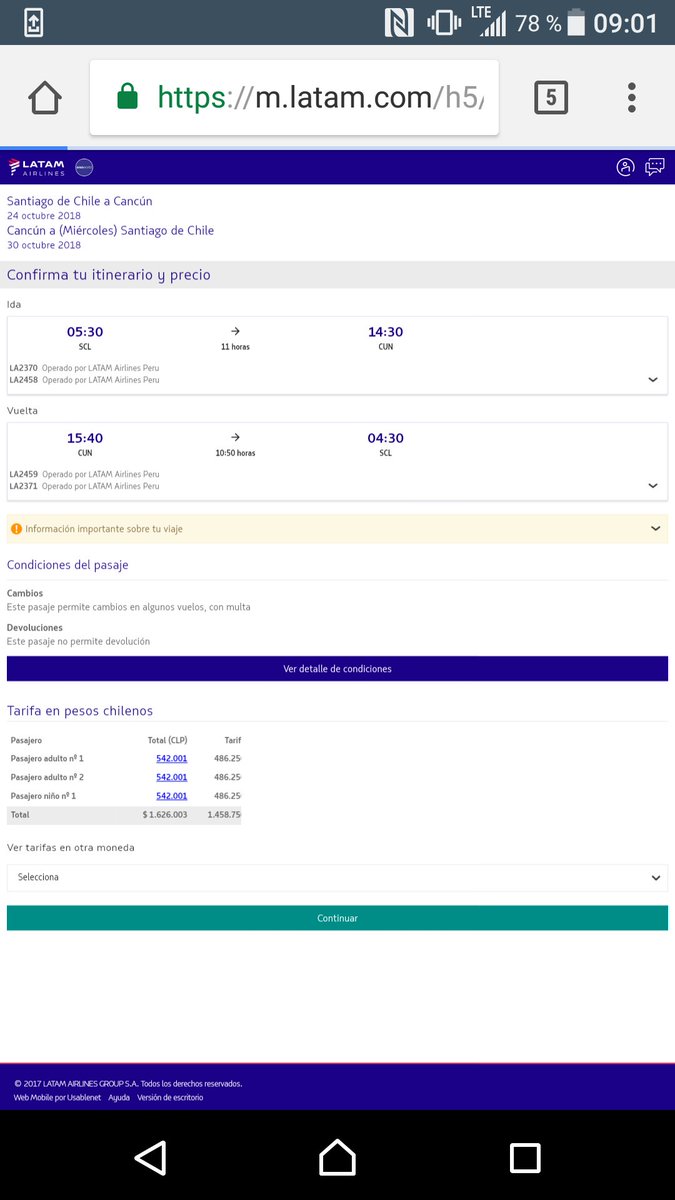Tap the 11 horas duration label
This screenshot has width=675, height=1200.
click(x=235, y=347)
